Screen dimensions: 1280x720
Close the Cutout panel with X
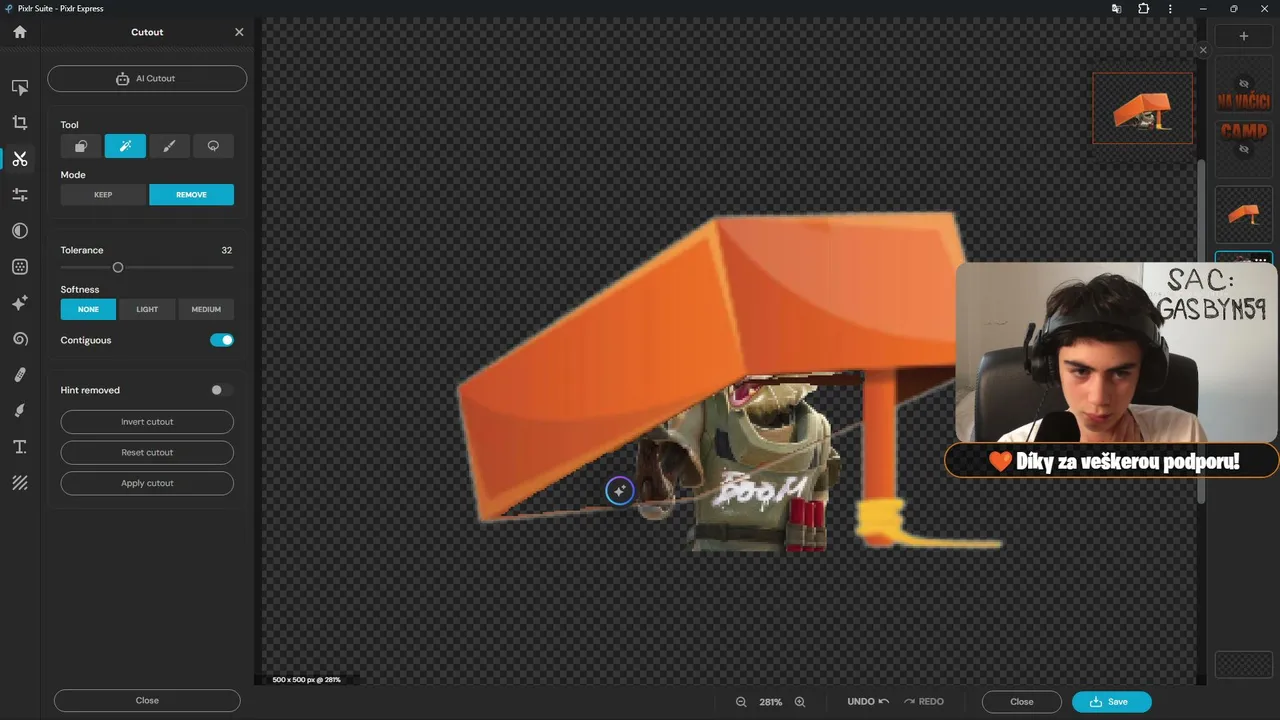[239, 32]
